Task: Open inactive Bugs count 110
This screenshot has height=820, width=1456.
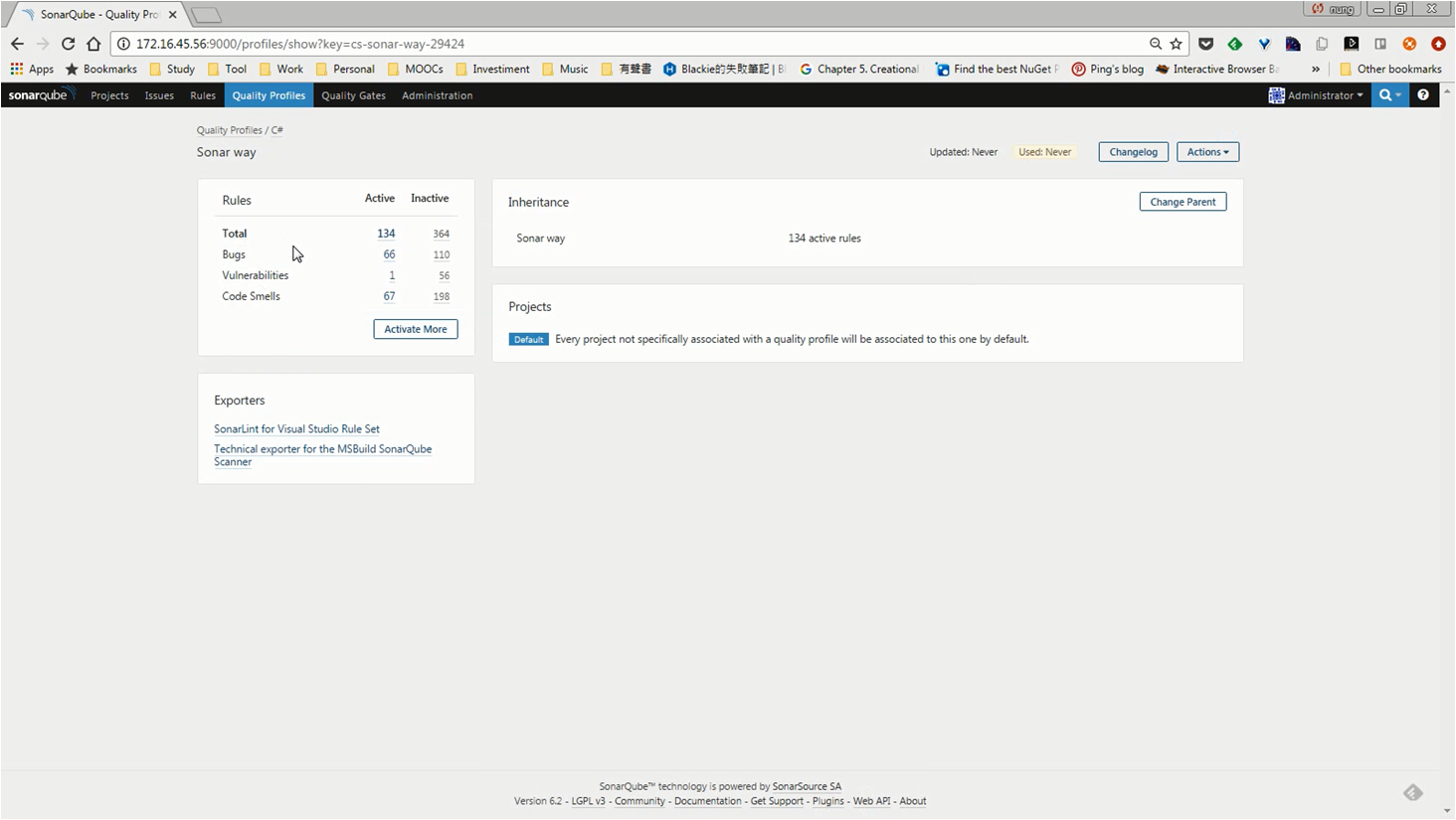Action: click(441, 254)
